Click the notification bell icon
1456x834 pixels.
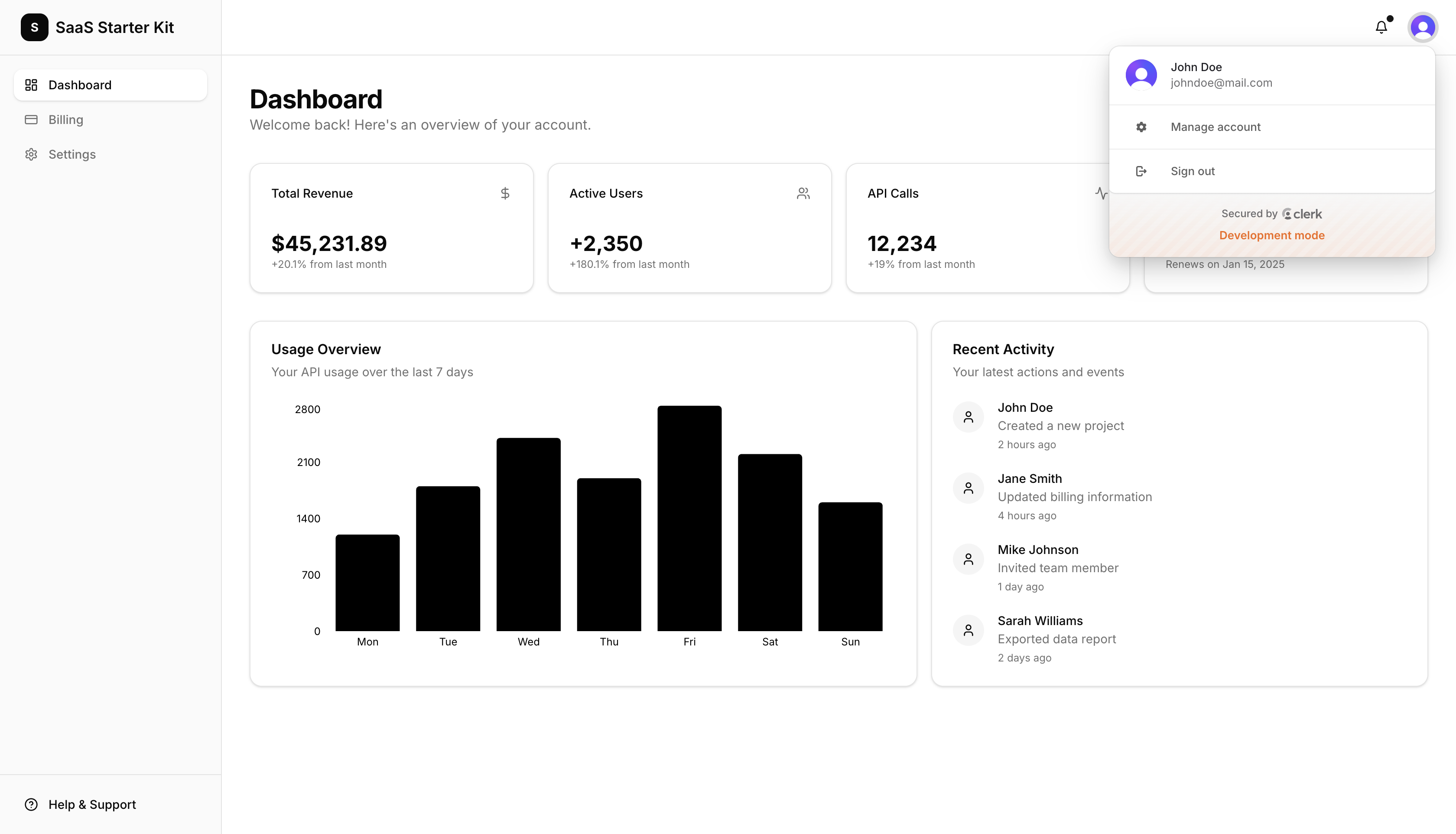(1381, 27)
